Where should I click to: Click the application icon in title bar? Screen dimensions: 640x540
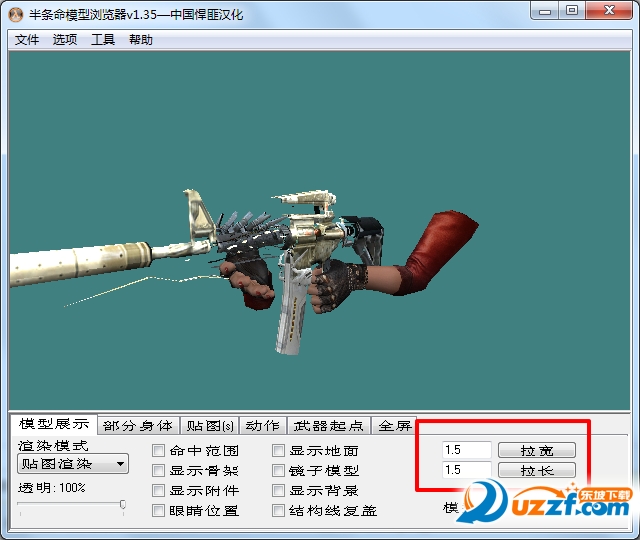16,15
